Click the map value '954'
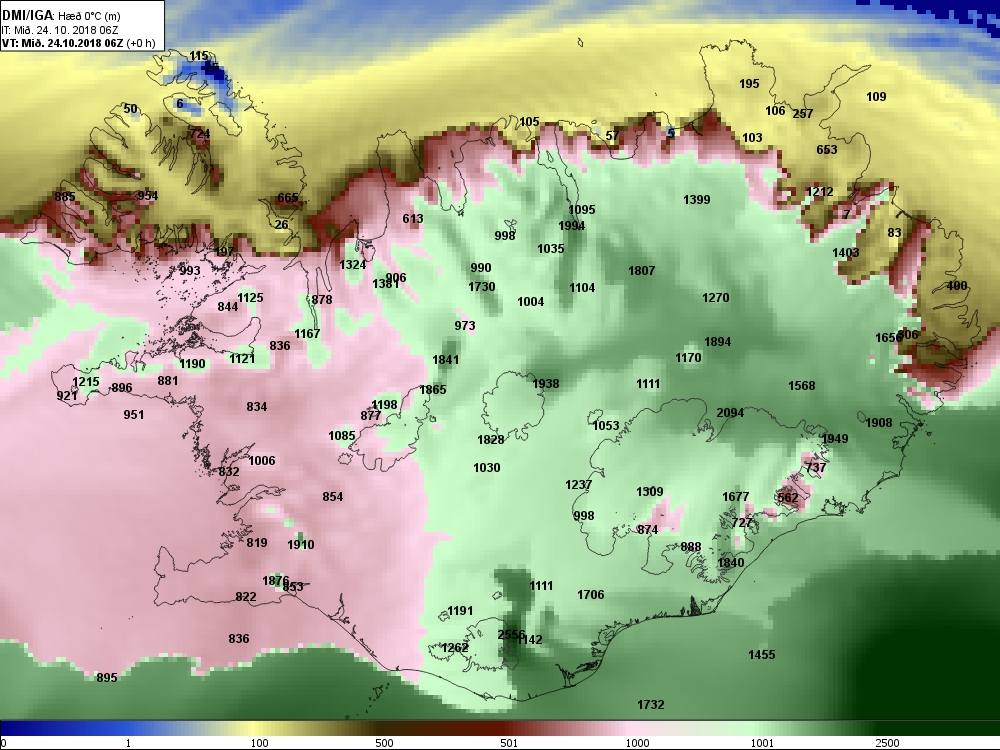 click(147, 195)
